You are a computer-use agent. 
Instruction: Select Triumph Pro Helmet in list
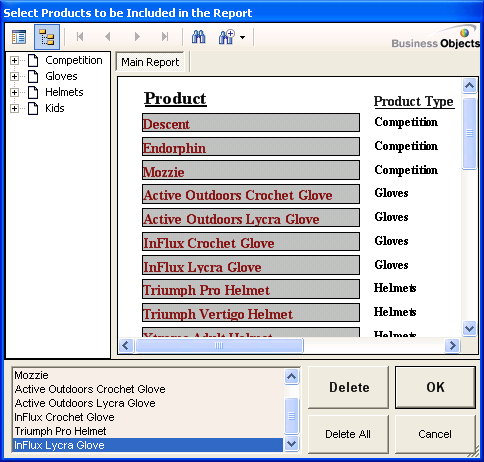[x=148, y=431]
